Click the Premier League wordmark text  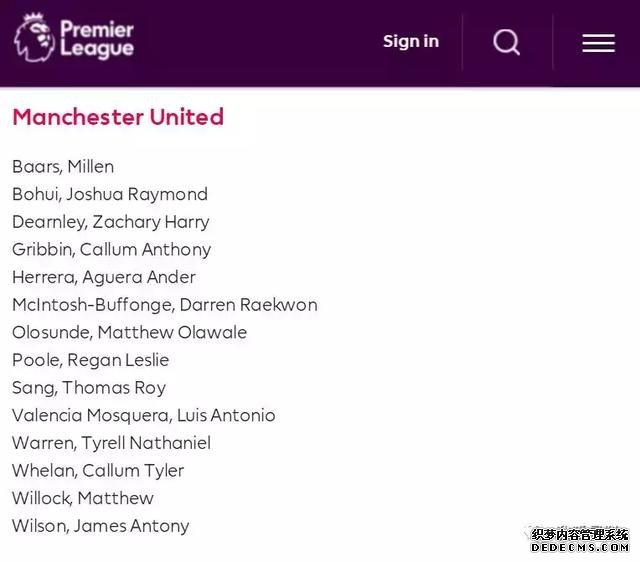(97, 39)
